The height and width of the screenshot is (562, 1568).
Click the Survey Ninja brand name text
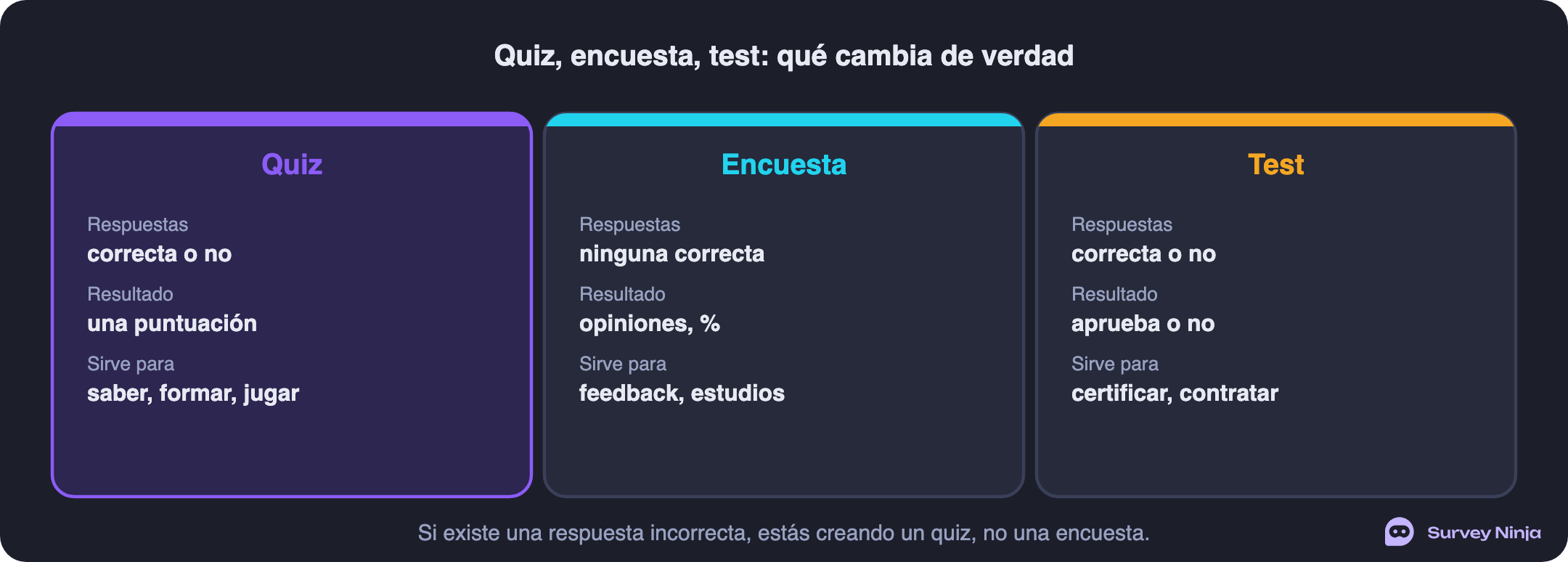coord(1484,533)
